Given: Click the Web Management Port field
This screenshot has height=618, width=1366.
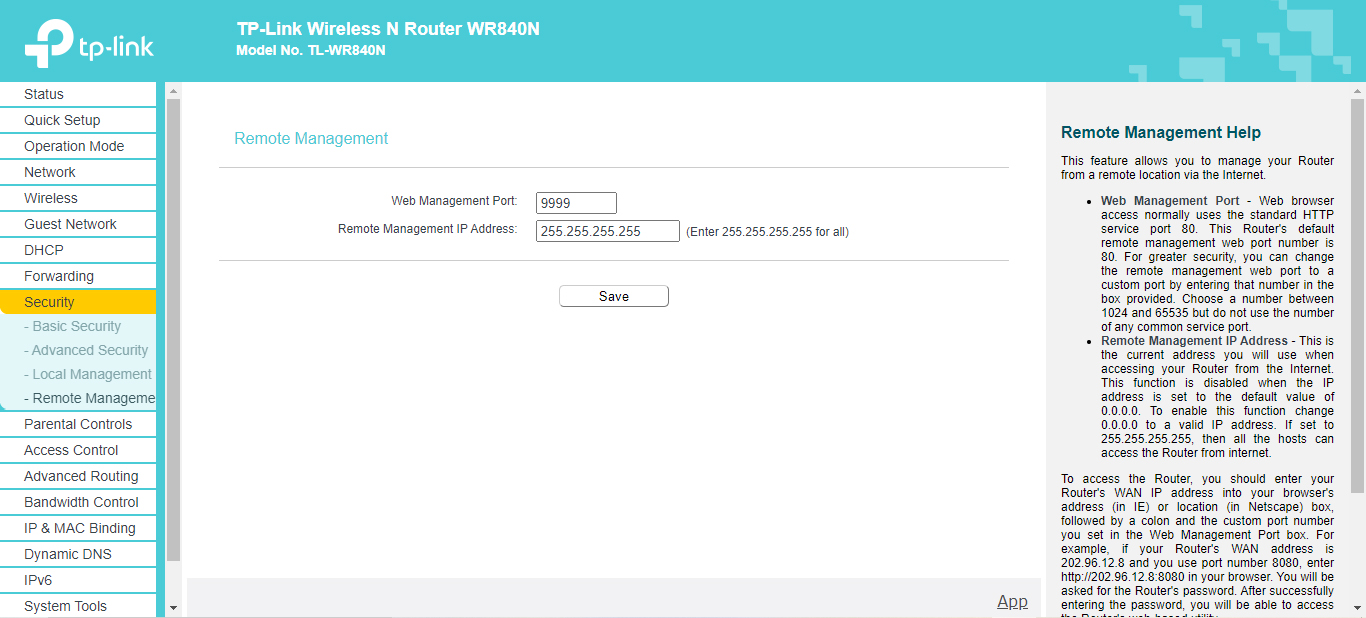Looking at the screenshot, I should pyautogui.click(x=576, y=203).
